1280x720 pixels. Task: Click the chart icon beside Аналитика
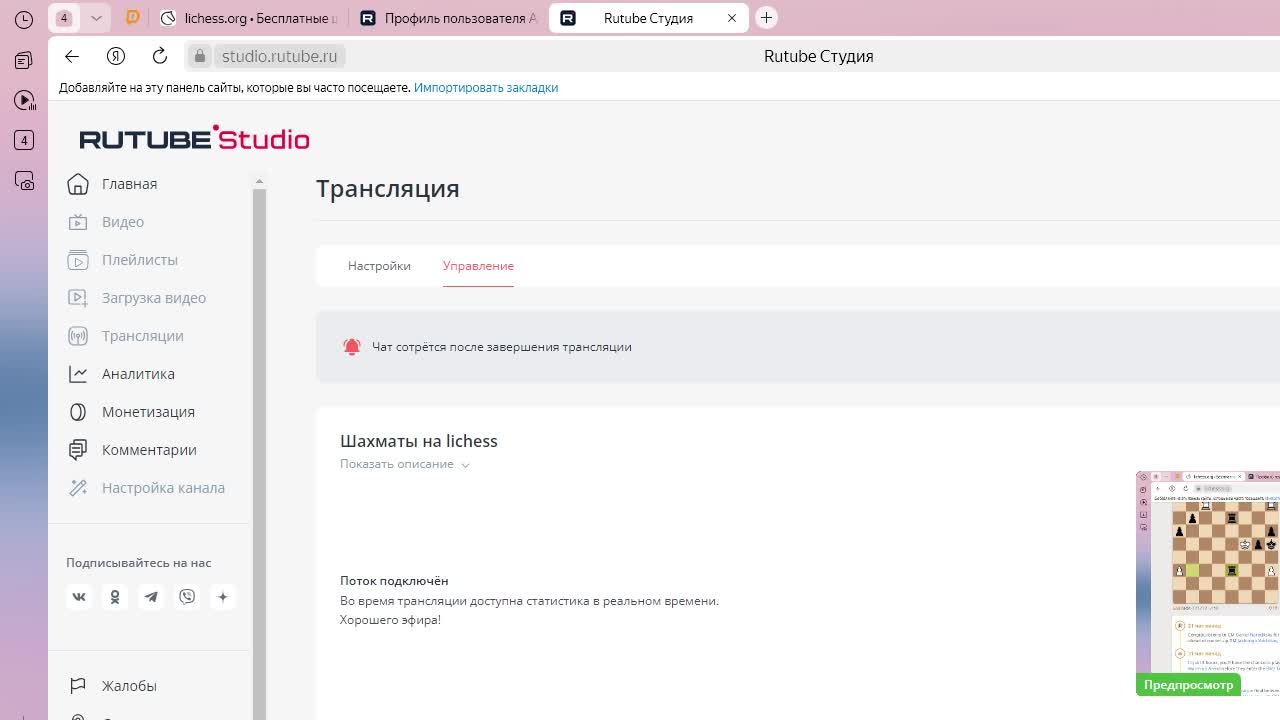point(78,374)
